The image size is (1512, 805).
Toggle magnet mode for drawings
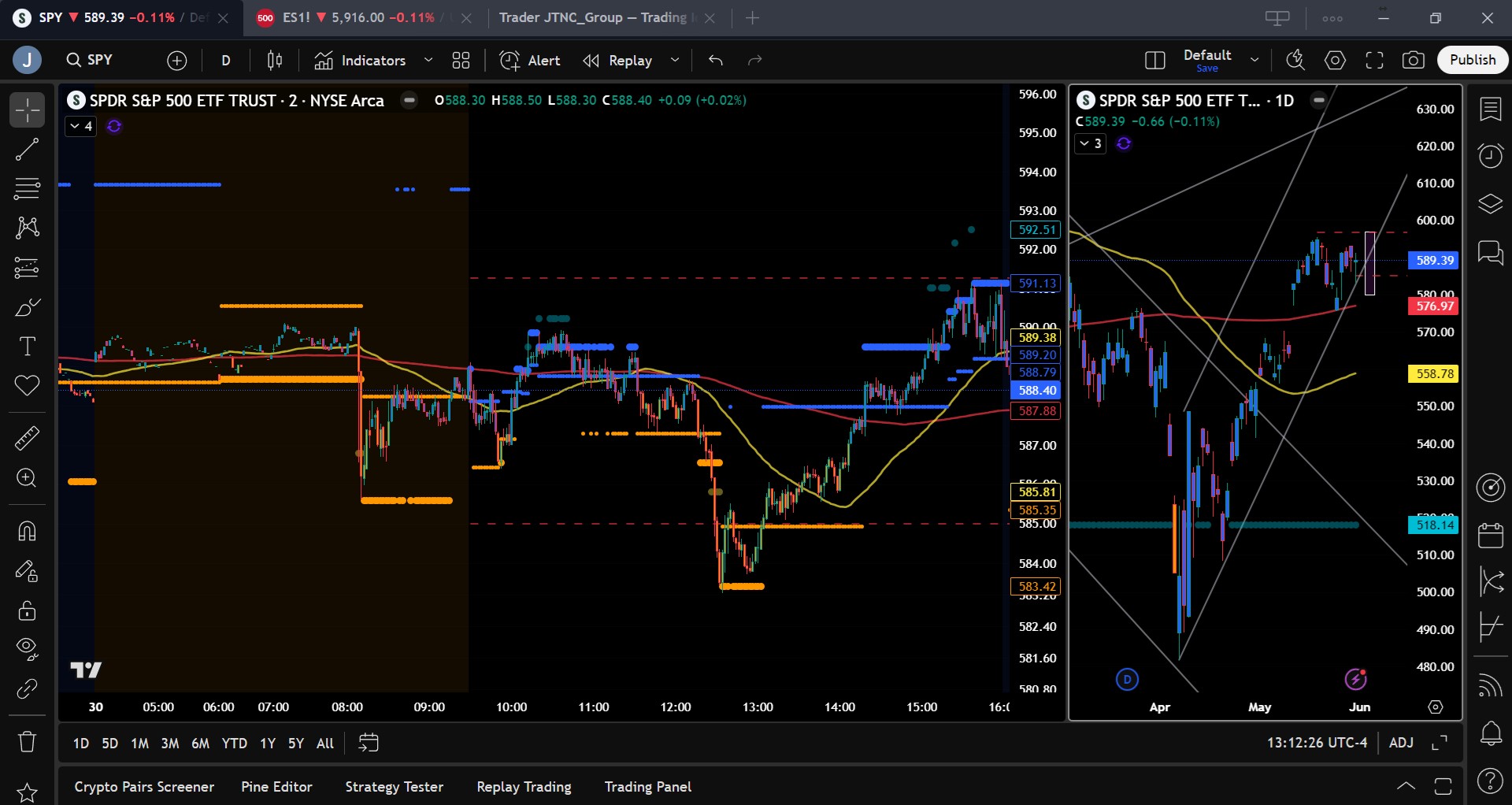pos(27,532)
